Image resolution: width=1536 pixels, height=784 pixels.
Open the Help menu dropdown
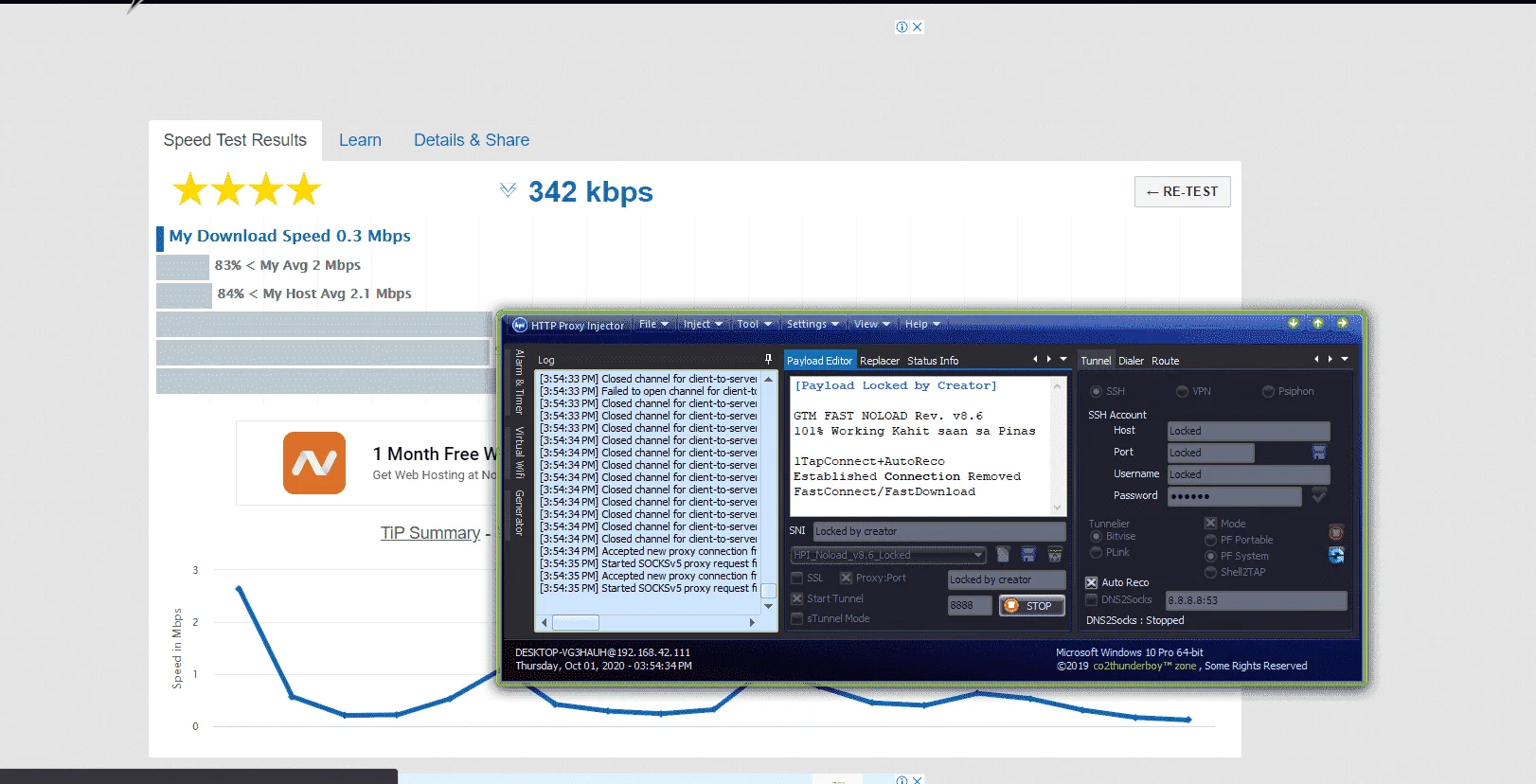tap(922, 324)
